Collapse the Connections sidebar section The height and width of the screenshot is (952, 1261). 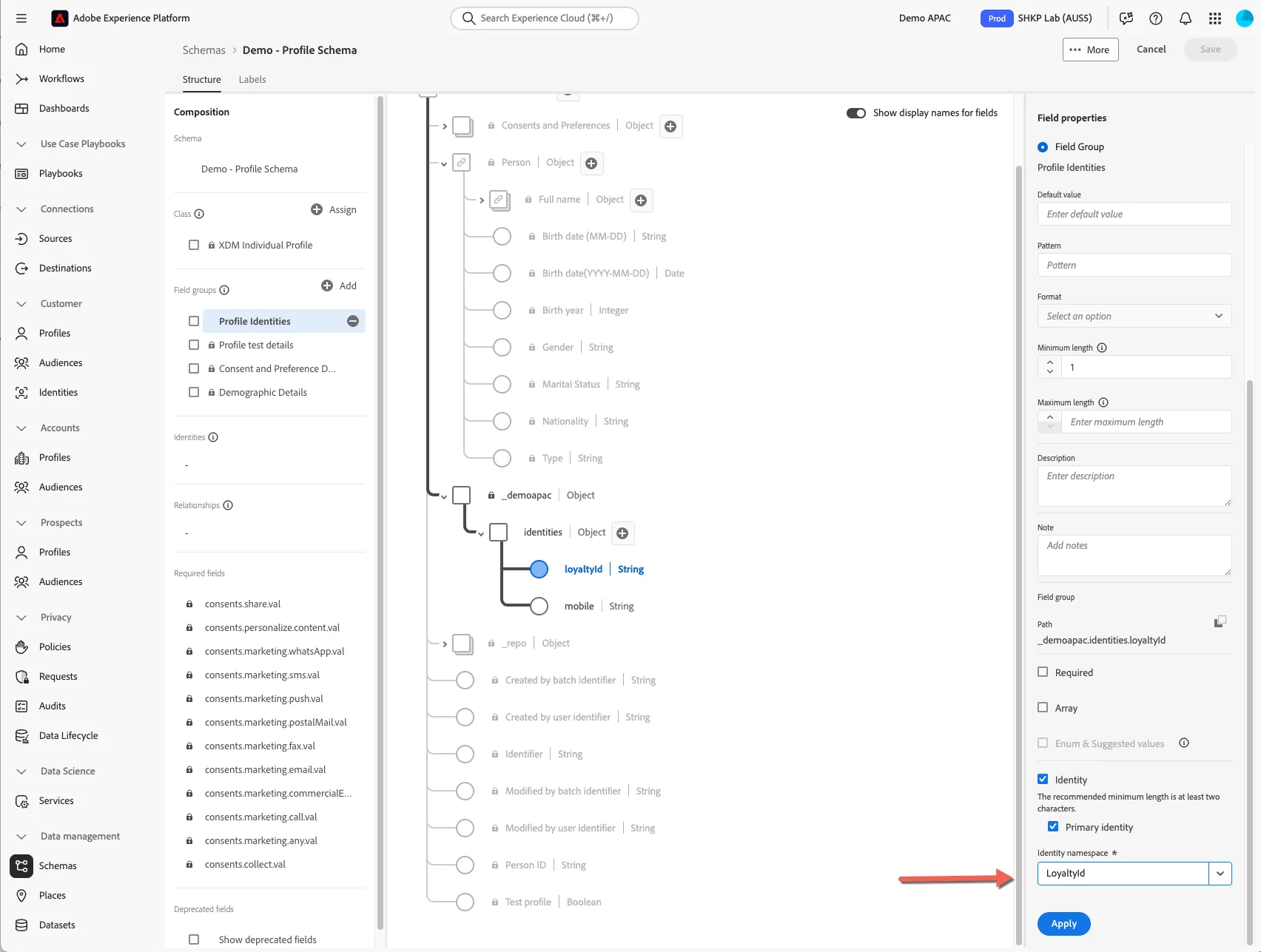pyautogui.click(x=21, y=209)
